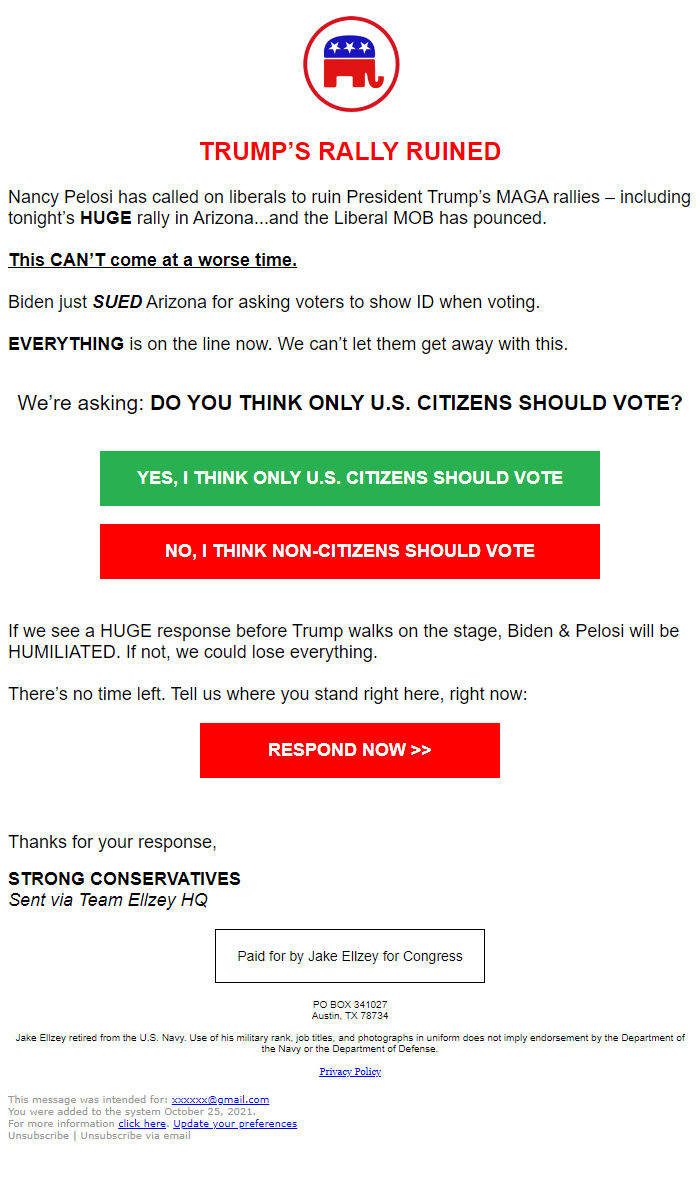This screenshot has height=1177, width=700.
Task: Click underlined 'This CAN'T come at a worse time'
Action: [152, 261]
